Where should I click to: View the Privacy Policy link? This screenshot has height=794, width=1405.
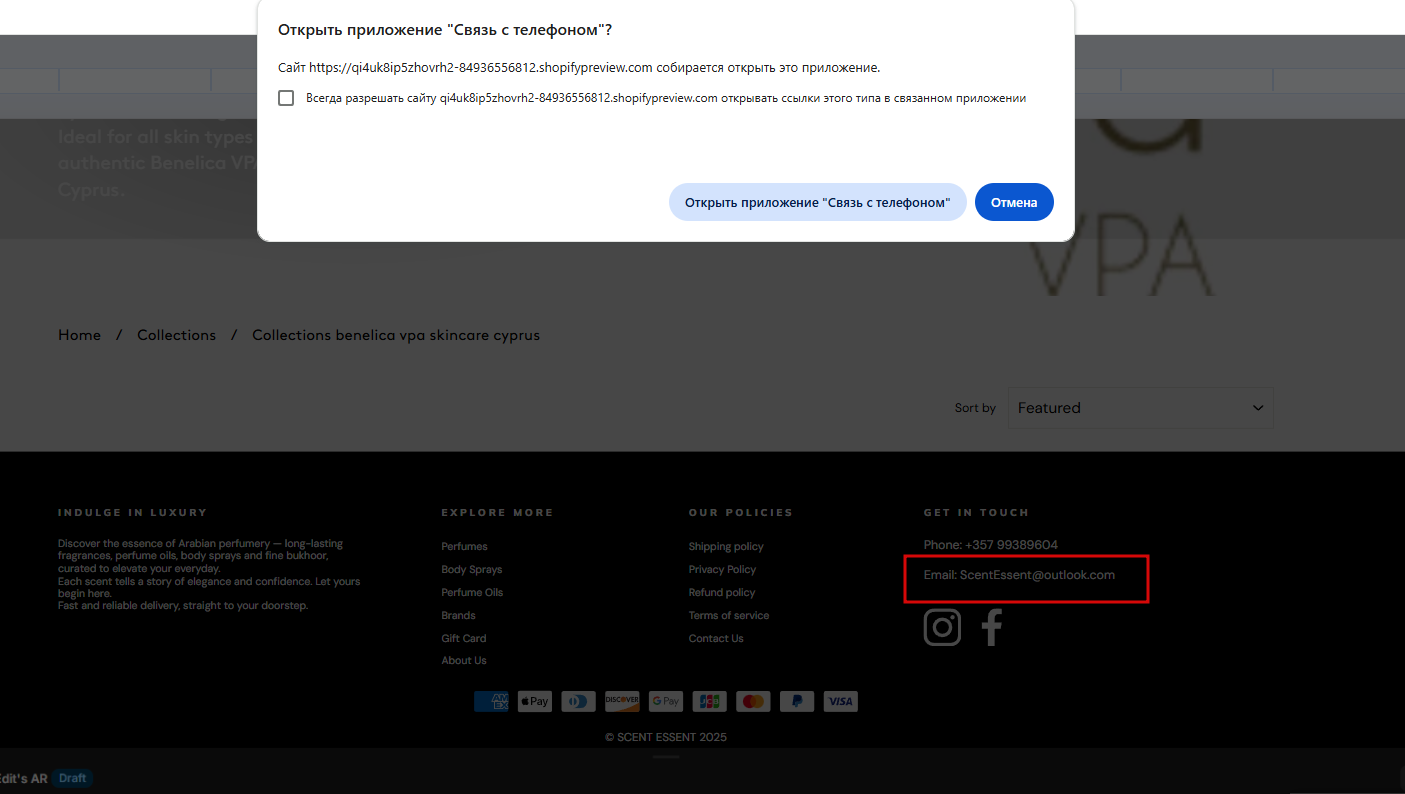click(722, 569)
